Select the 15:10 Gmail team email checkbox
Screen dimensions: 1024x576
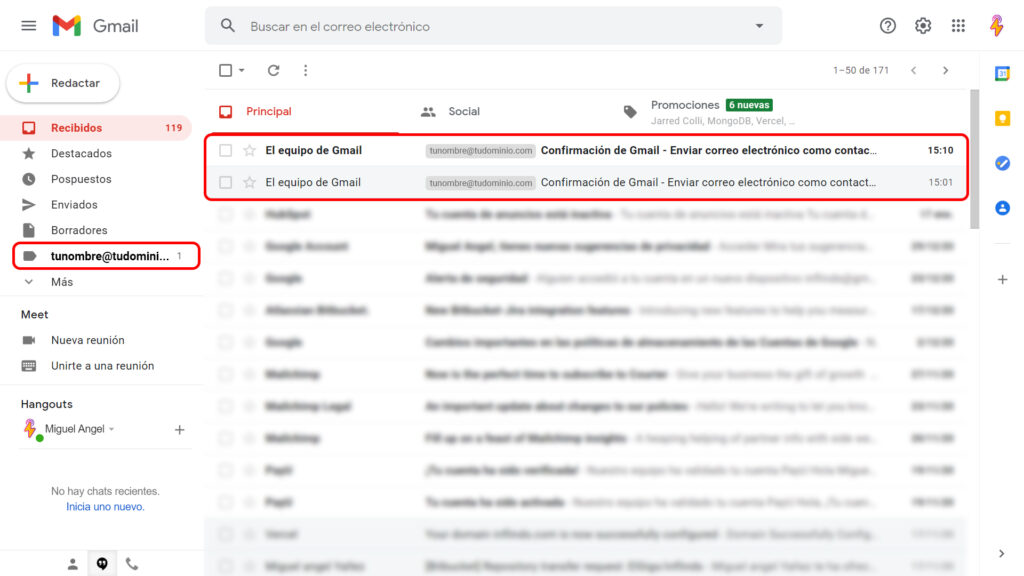(225, 151)
